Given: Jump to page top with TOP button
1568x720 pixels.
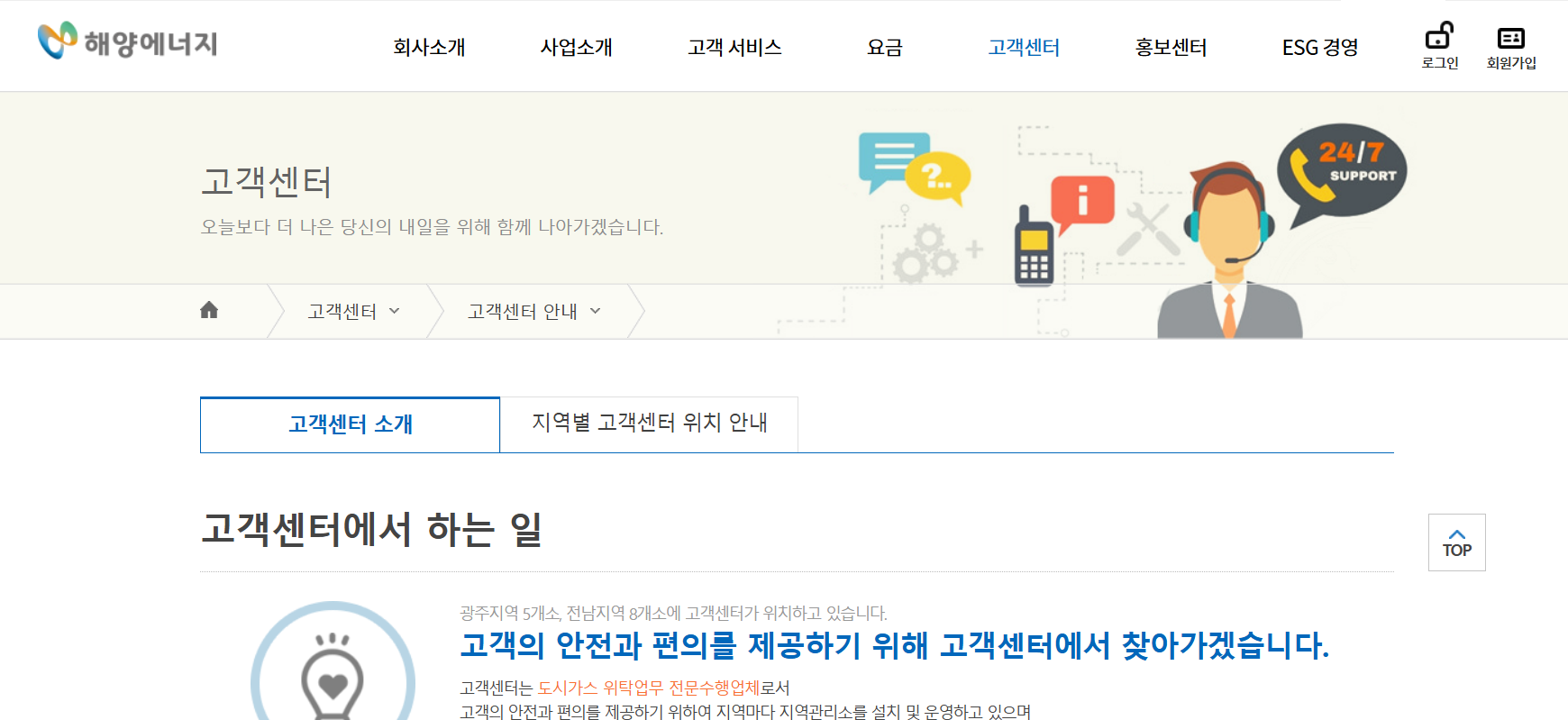Looking at the screenshot, I should pyautogui.click(x=1456, y=542).
